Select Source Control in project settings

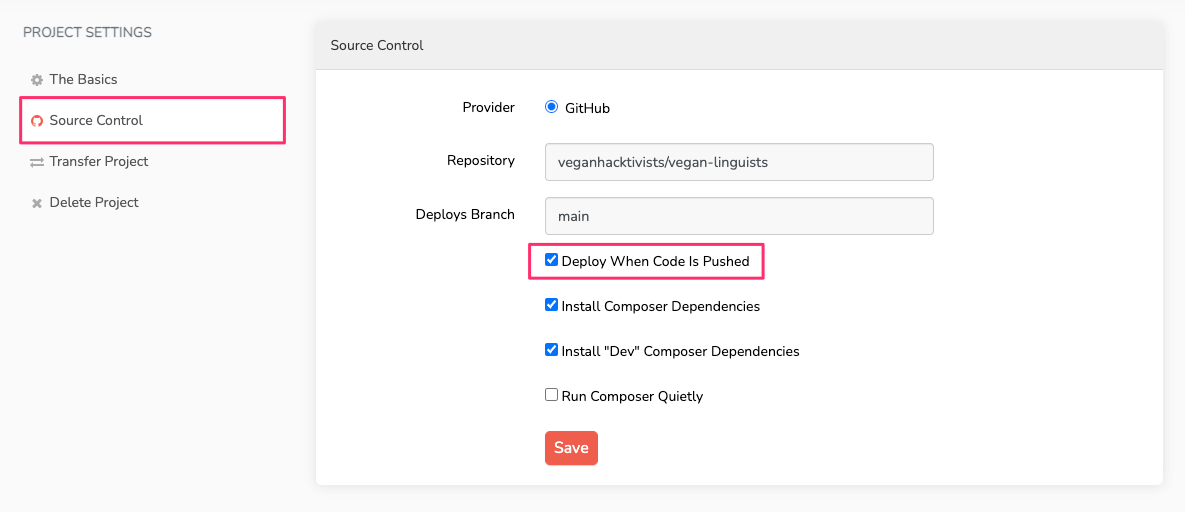point(96,120)
